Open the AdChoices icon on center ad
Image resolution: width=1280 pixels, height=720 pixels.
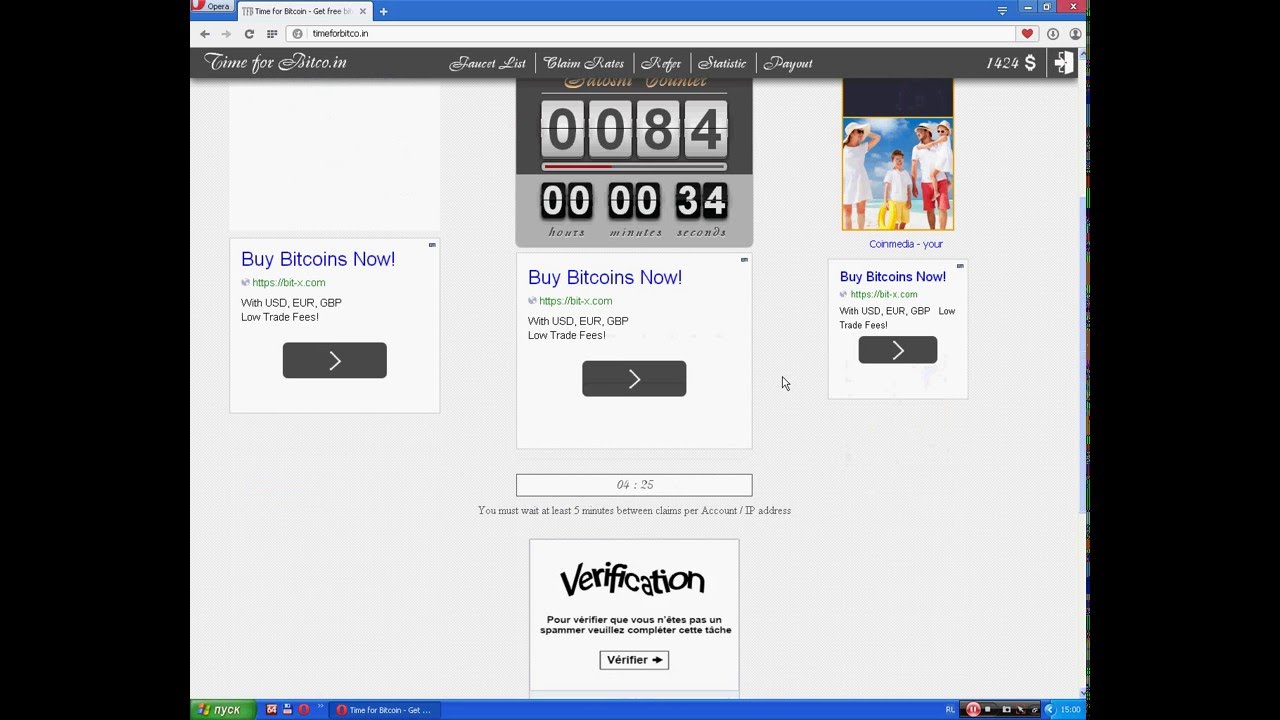744,259
